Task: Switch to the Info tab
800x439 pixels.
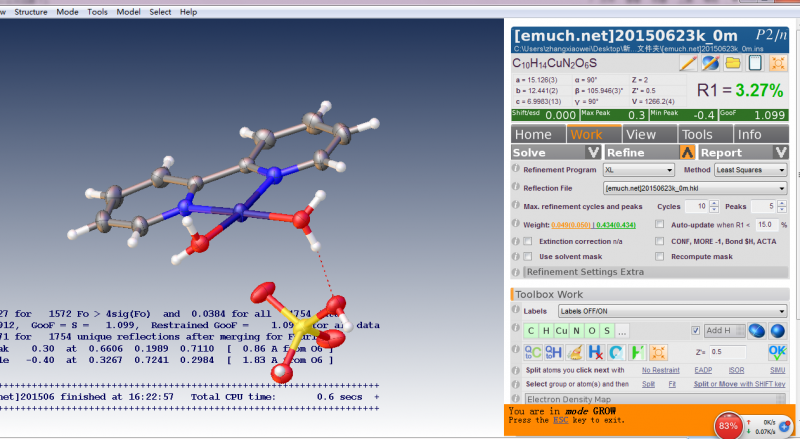Action: pos(761,134)
